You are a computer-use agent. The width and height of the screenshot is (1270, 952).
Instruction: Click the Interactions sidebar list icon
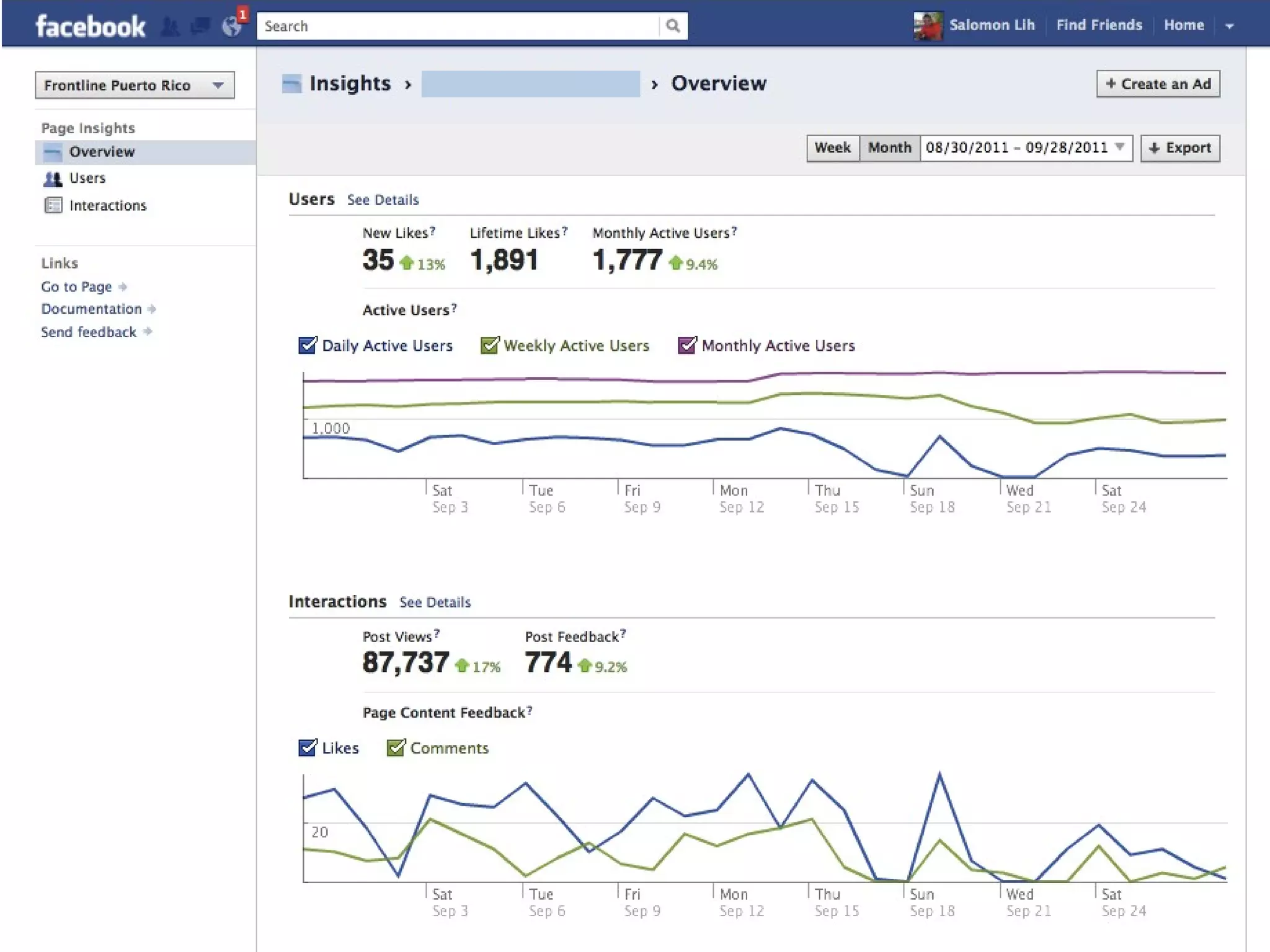pos(53,205)
